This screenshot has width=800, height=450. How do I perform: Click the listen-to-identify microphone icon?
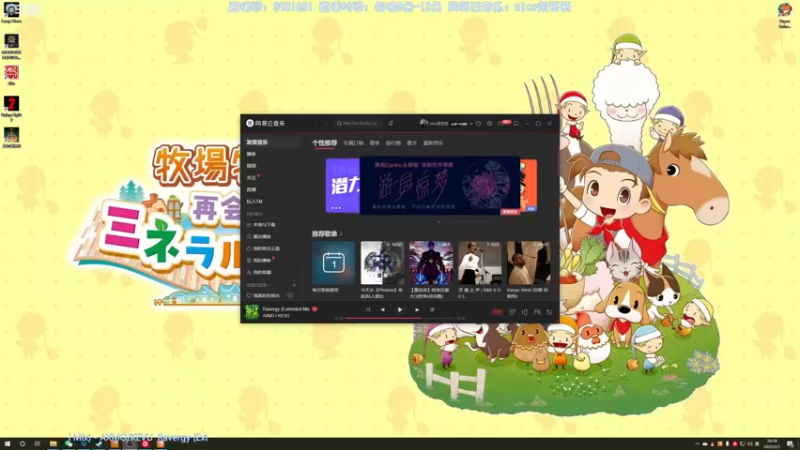coord(391,123)
